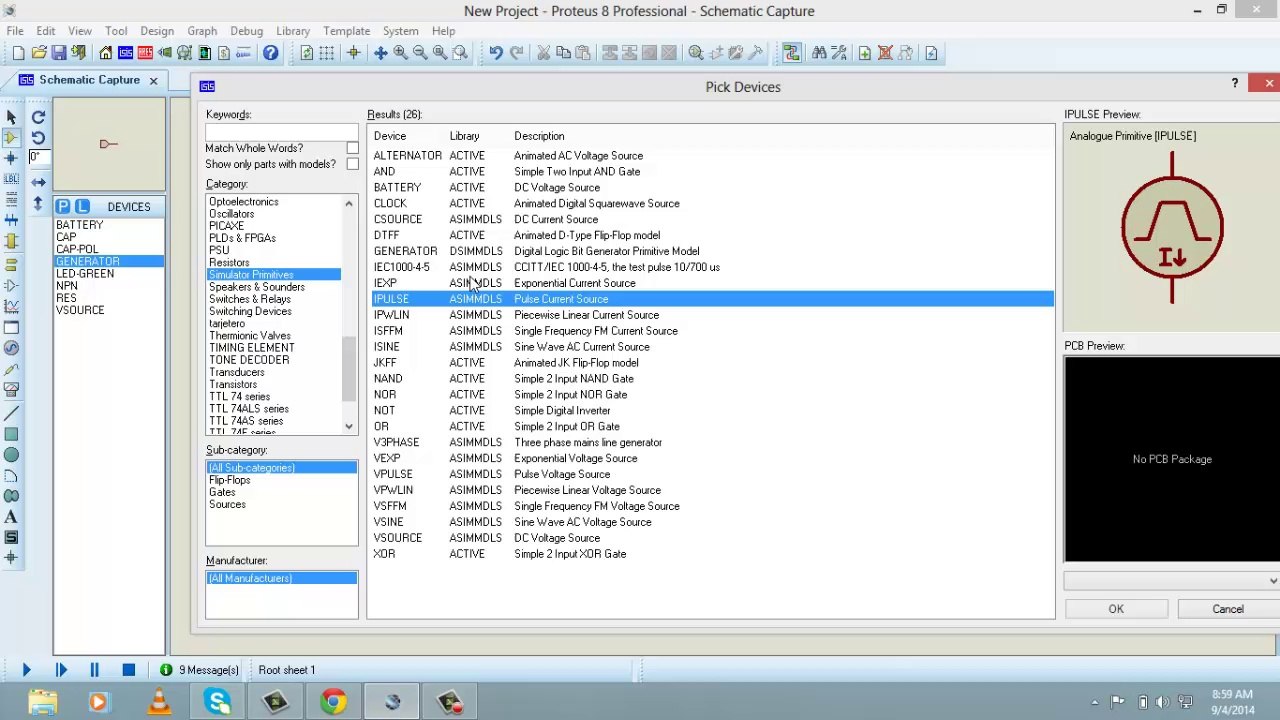Open Skype from the taskbar
The width and height of the screenshot is (1280, 720).
pyautogui.click(x=217, y=702)
